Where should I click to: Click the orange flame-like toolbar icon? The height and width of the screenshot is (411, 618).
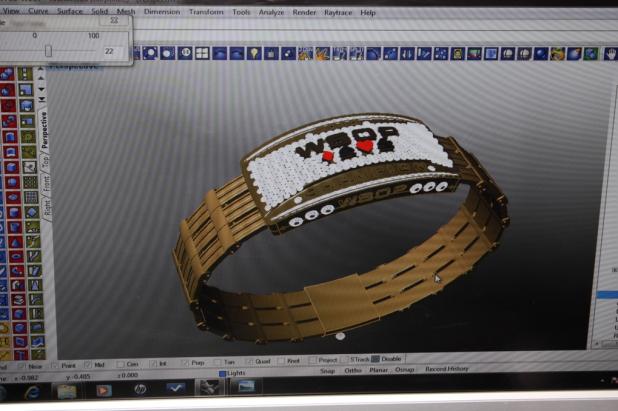[x=322, y=54]
